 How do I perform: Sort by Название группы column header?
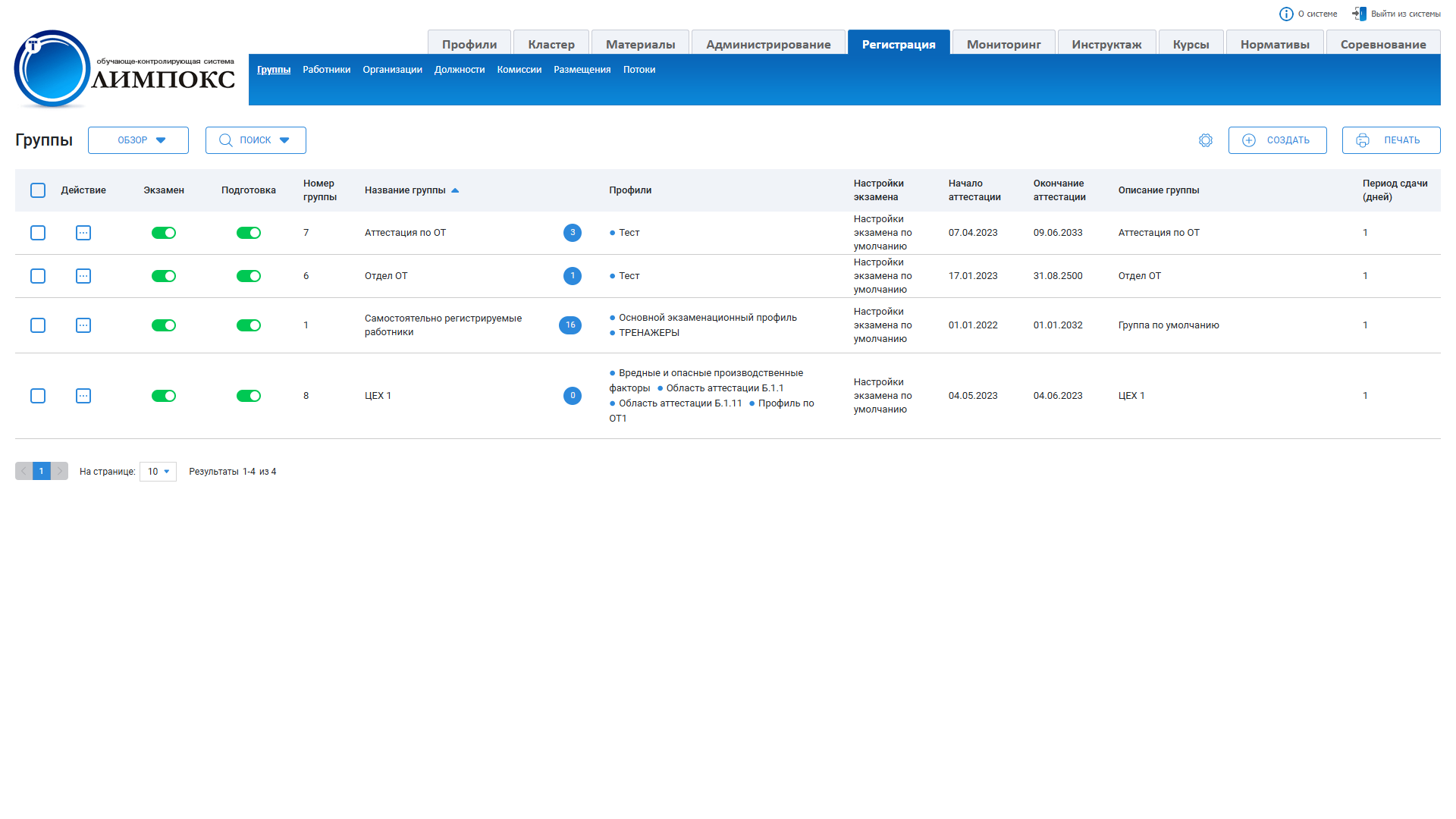[405, 190]
